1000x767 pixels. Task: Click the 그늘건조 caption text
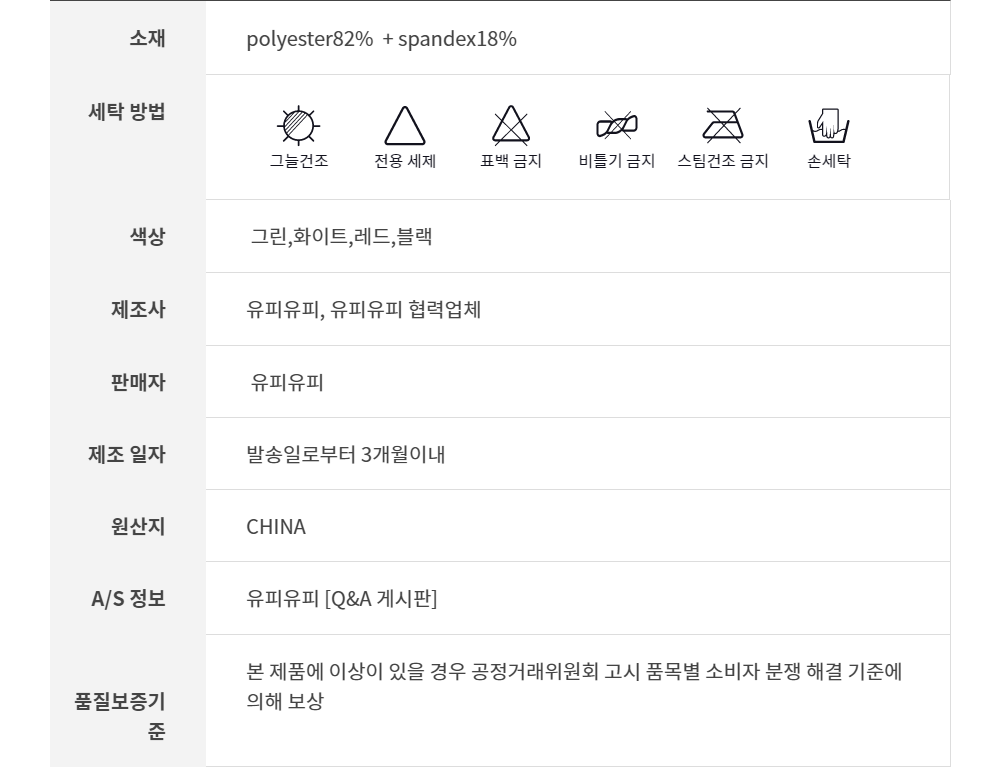coord(298,161)
